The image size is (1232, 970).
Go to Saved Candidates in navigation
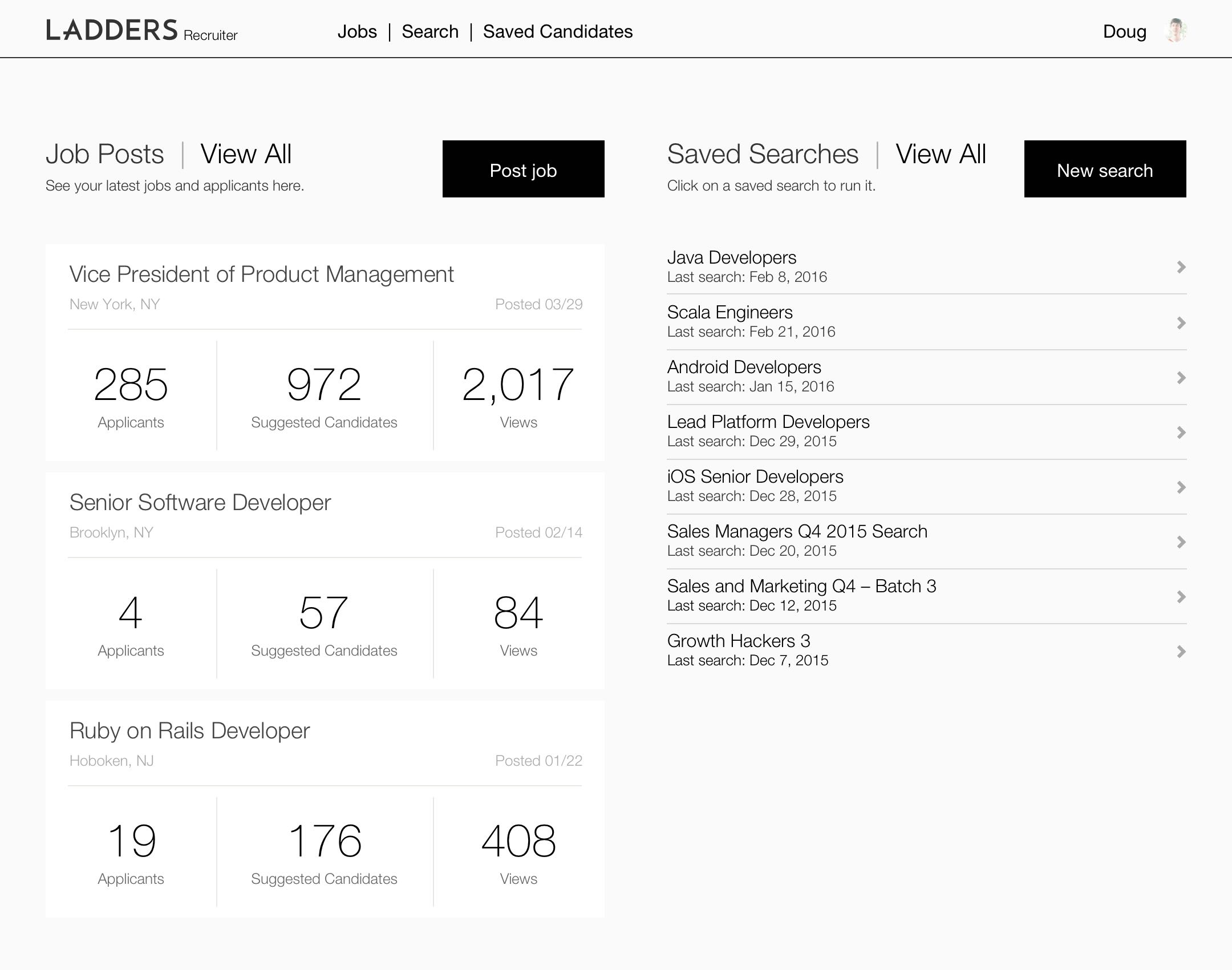point(557,31)
